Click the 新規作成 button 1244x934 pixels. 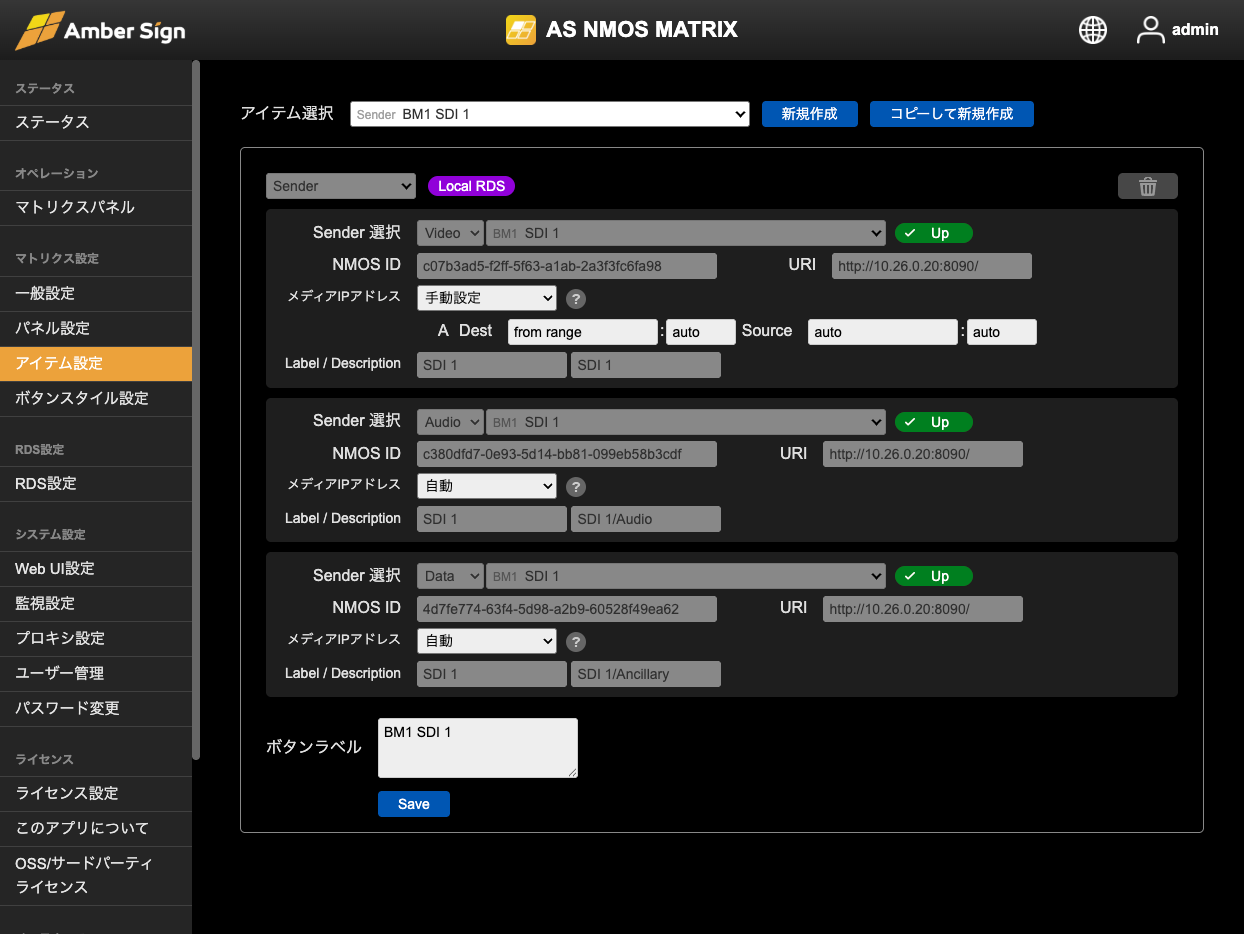click(809, 114)
